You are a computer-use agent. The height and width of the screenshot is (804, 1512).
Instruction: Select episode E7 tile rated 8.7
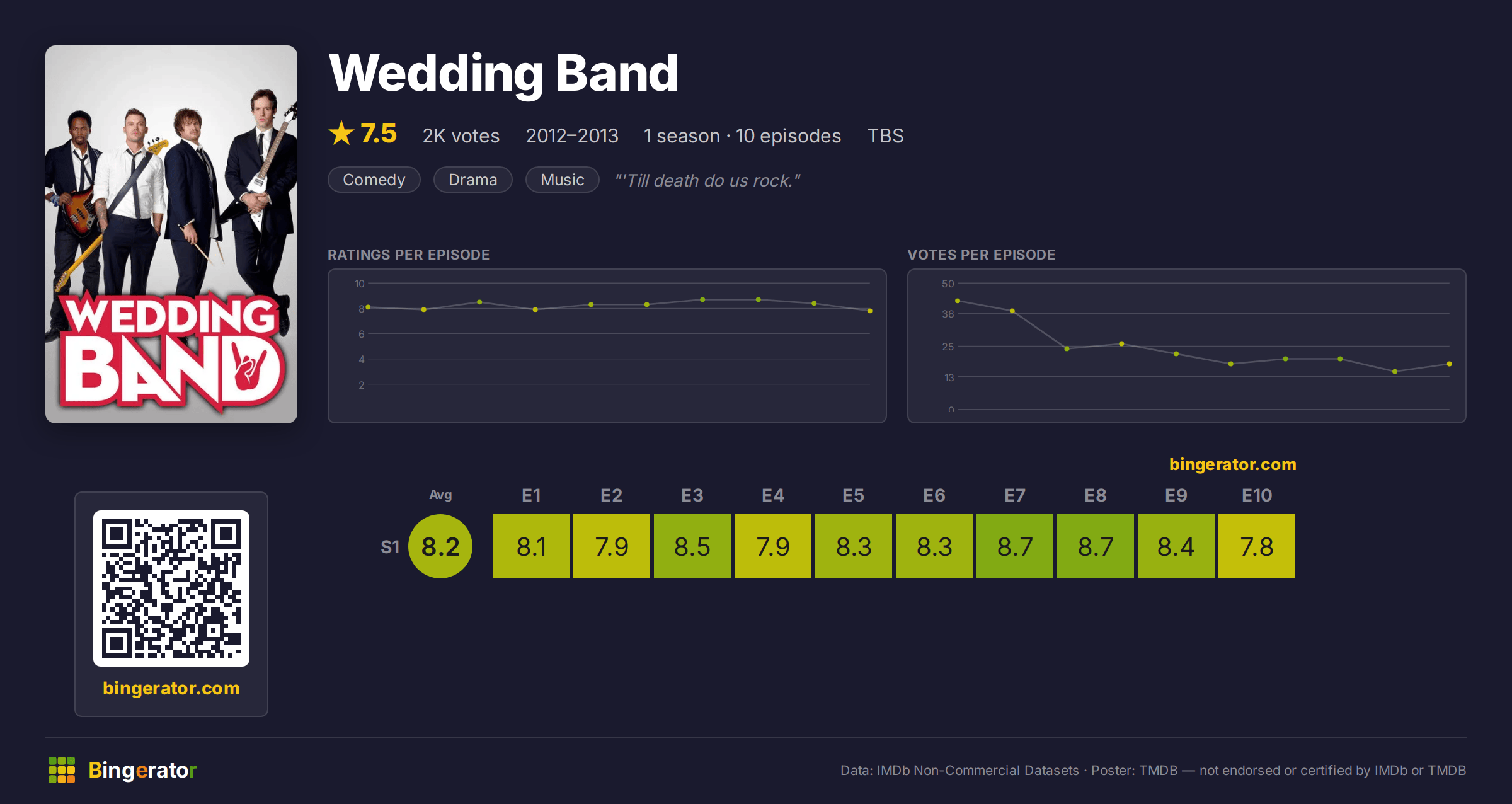point(1015,546)
